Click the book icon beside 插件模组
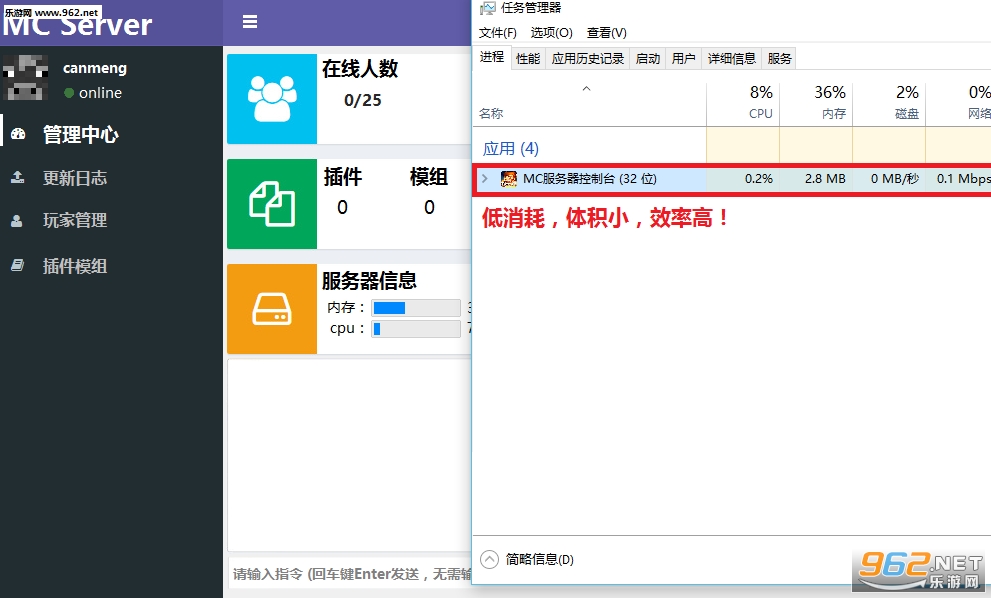Viewport: 991px width, 598px height. (x=18, y=265)
